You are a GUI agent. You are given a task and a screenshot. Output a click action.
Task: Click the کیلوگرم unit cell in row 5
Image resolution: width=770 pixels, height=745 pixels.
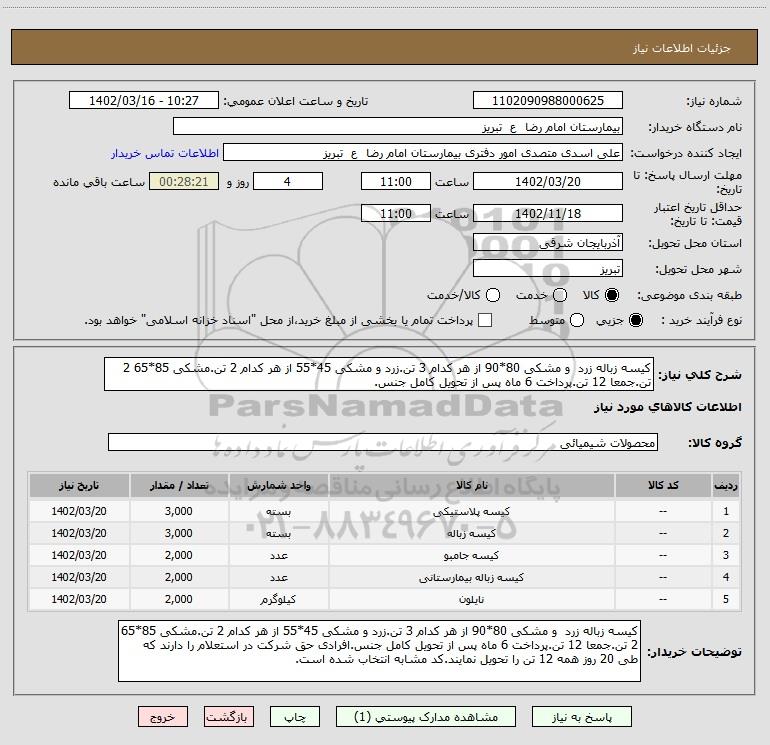[278, 599]
